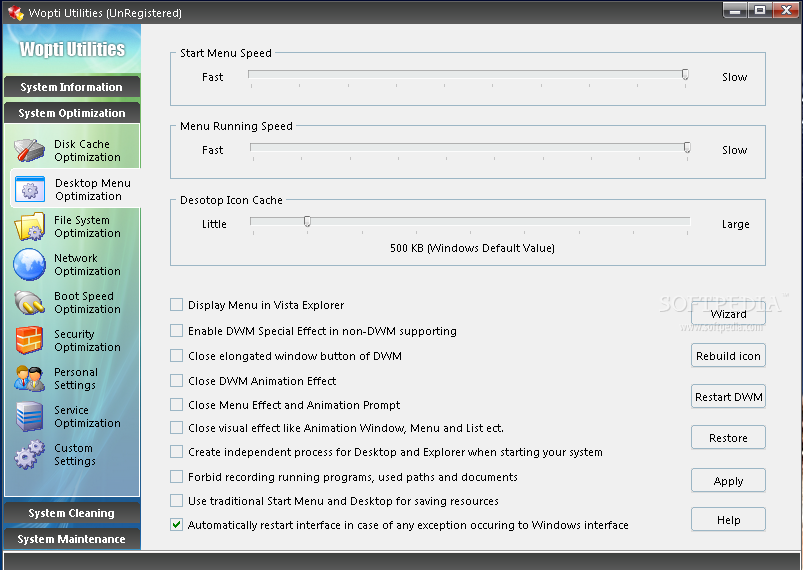Image resolution: width=803 pixels, height=570 pixels.
Task: Check Close visual effect like Animation Window option
Action: (176, 428)
